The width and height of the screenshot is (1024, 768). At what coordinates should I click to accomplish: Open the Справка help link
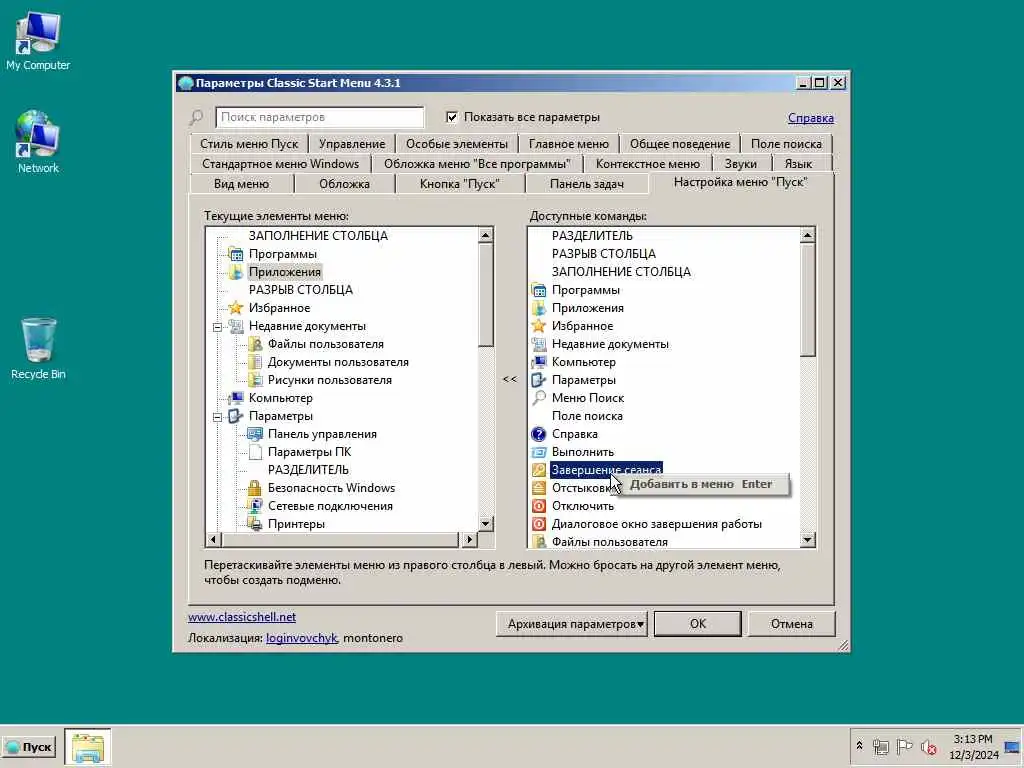(x=810, y=118)
